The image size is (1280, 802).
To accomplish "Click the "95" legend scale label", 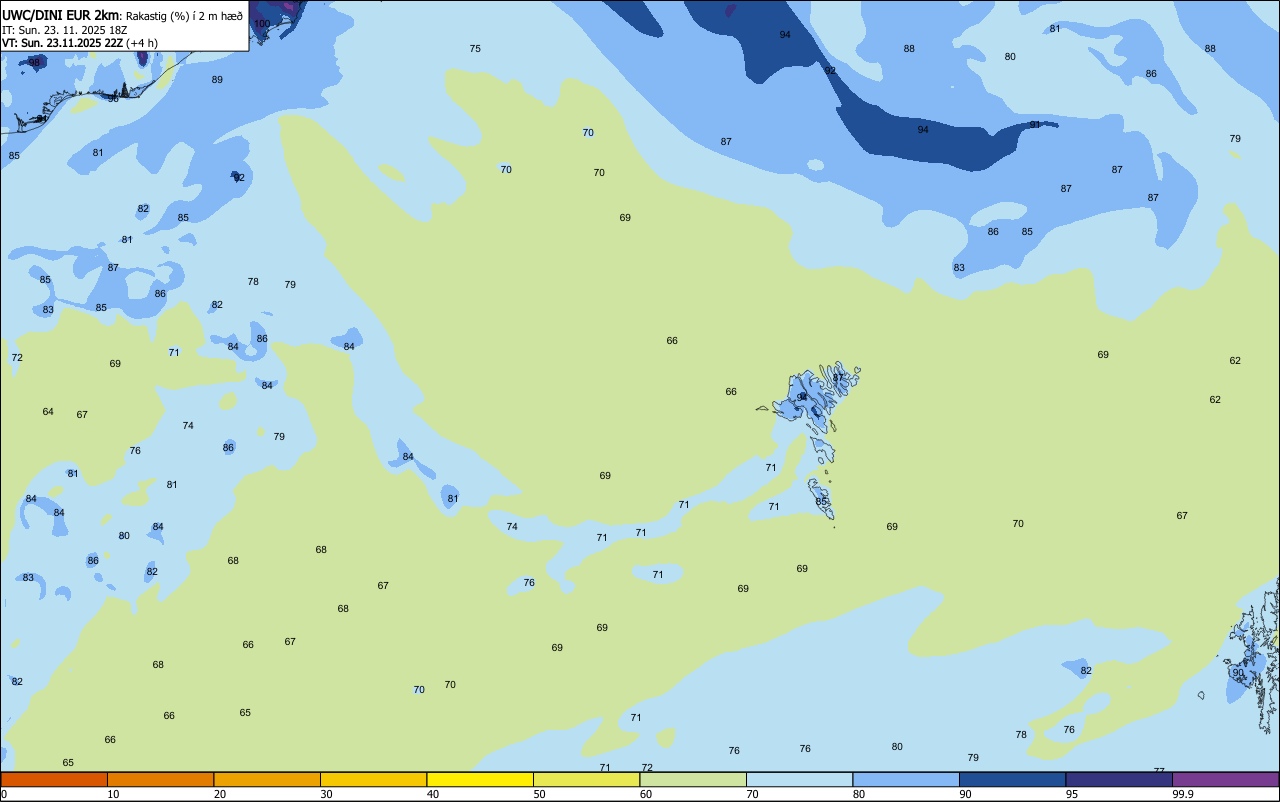I will click(1072, 795).
